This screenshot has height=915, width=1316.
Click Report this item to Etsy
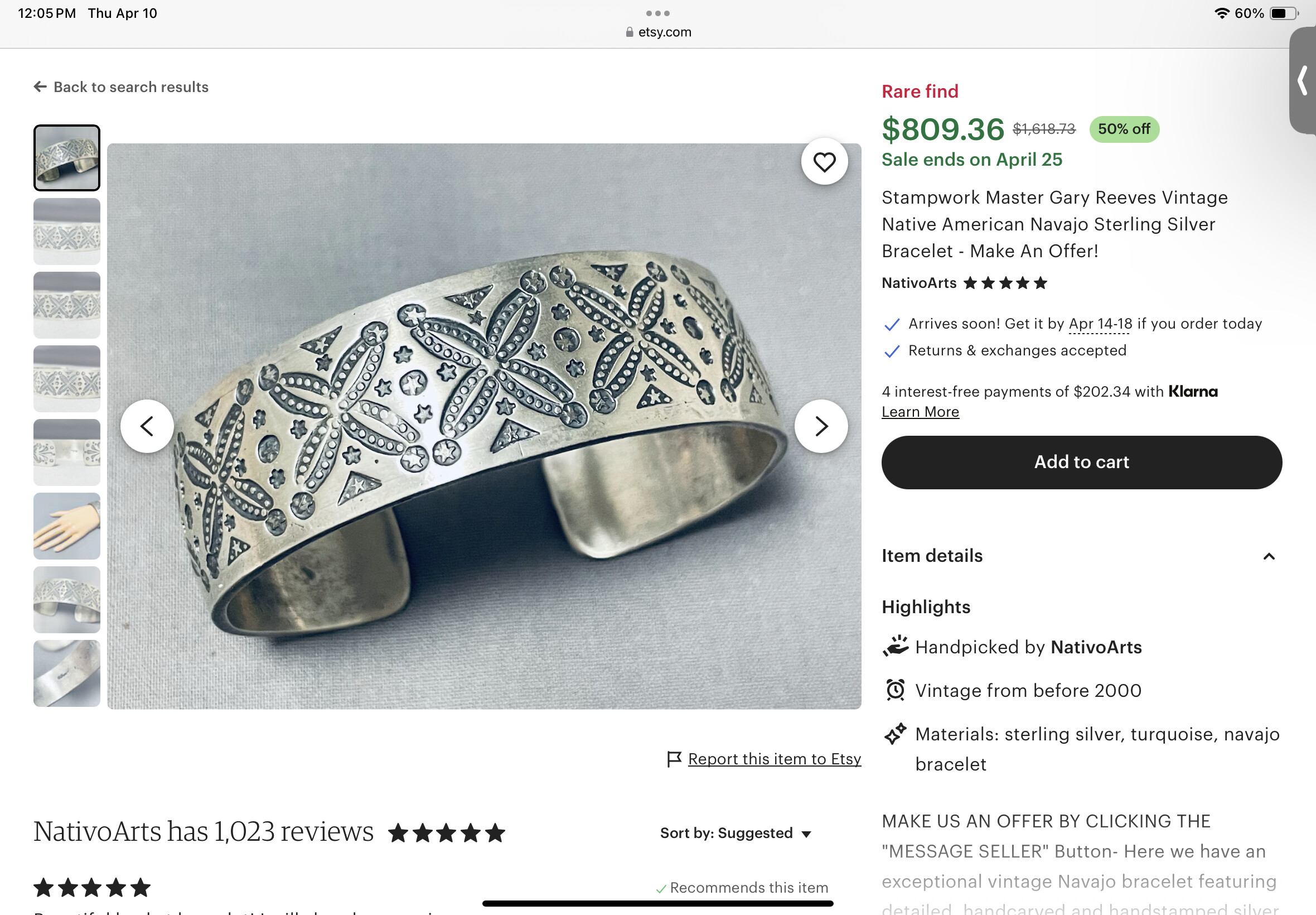[x=774, y=759]
